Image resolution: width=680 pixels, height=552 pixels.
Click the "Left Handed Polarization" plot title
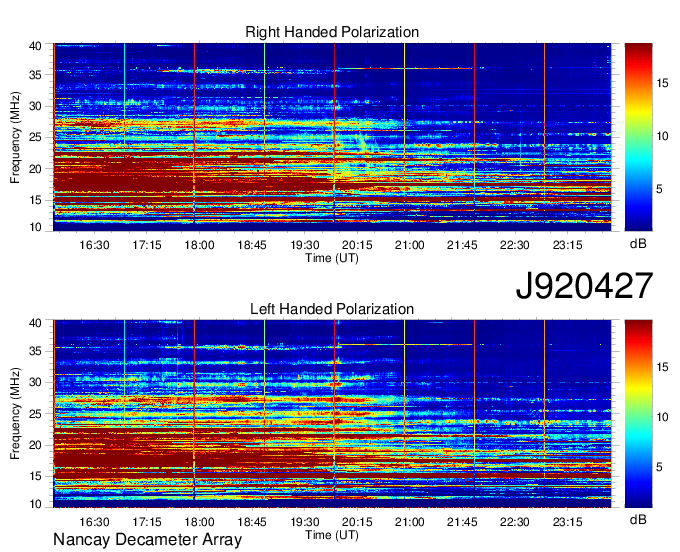point(332,309)
